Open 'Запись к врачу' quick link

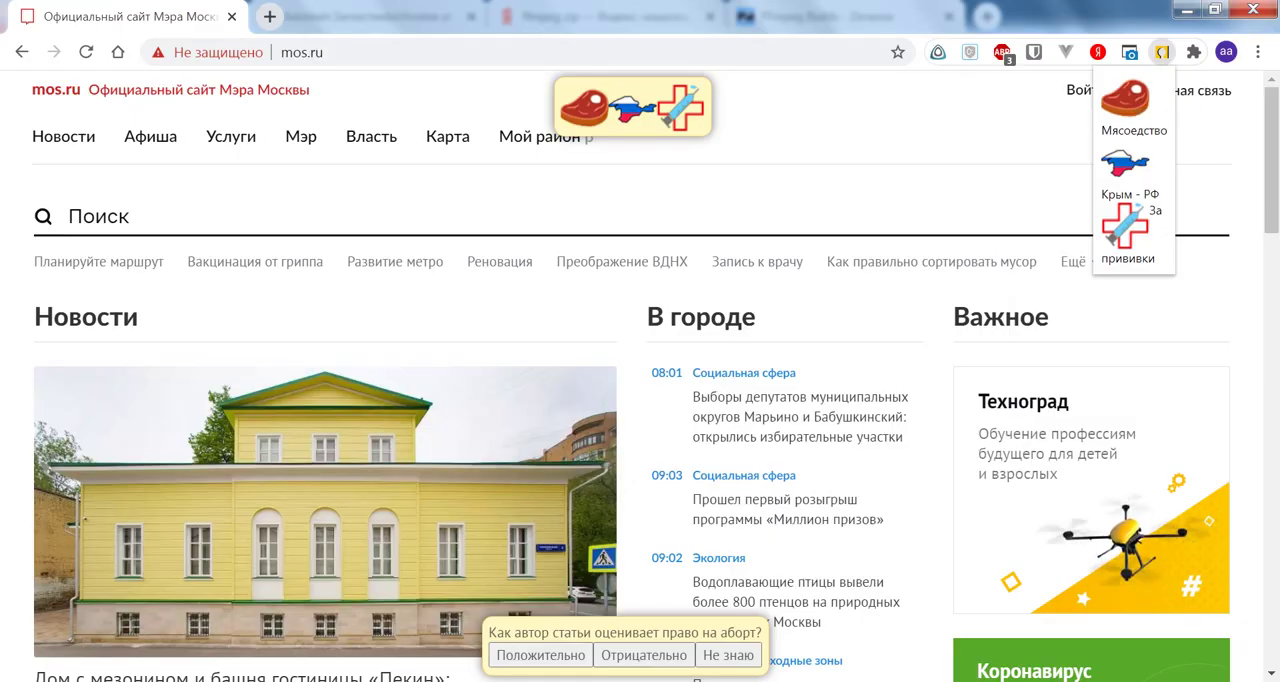[x=757, y=262]
